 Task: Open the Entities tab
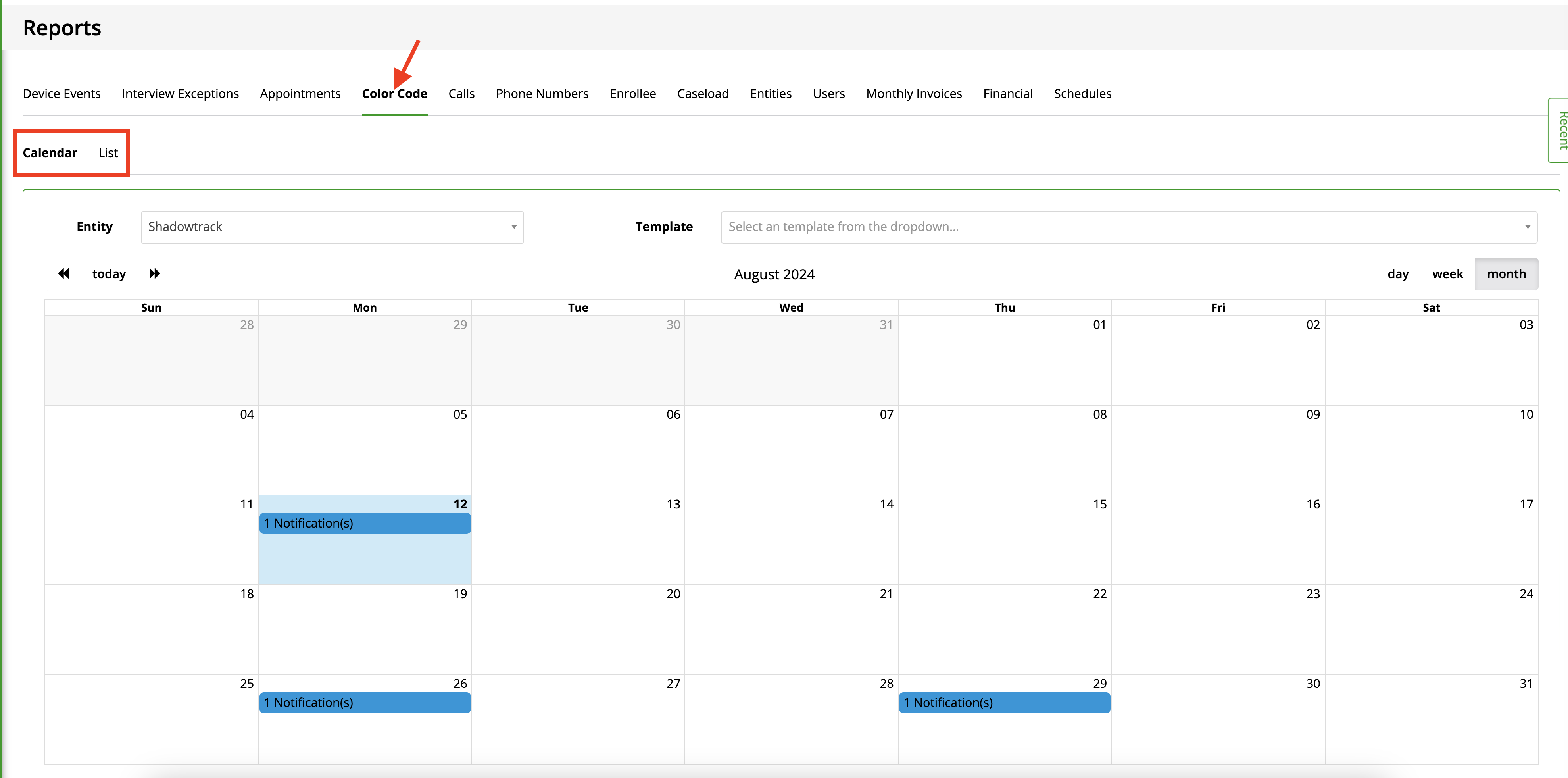(771, 94)
